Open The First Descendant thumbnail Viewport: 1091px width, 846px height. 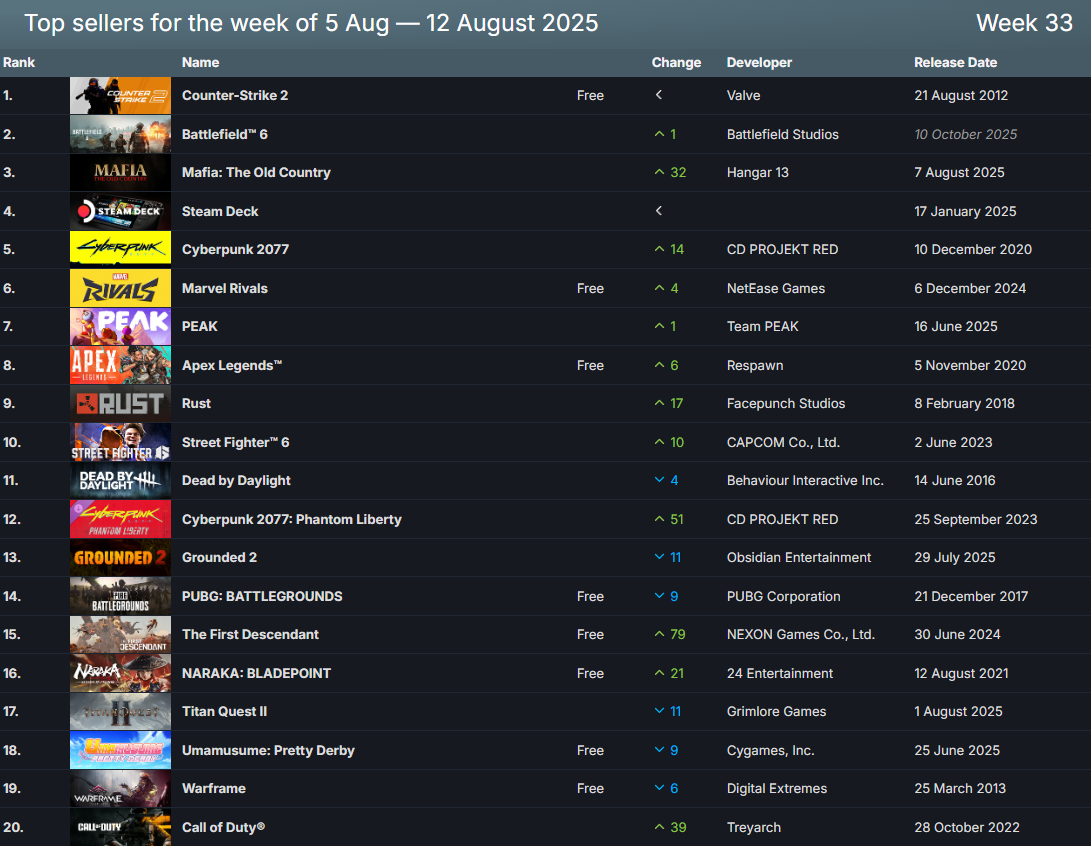click(120, 634)
